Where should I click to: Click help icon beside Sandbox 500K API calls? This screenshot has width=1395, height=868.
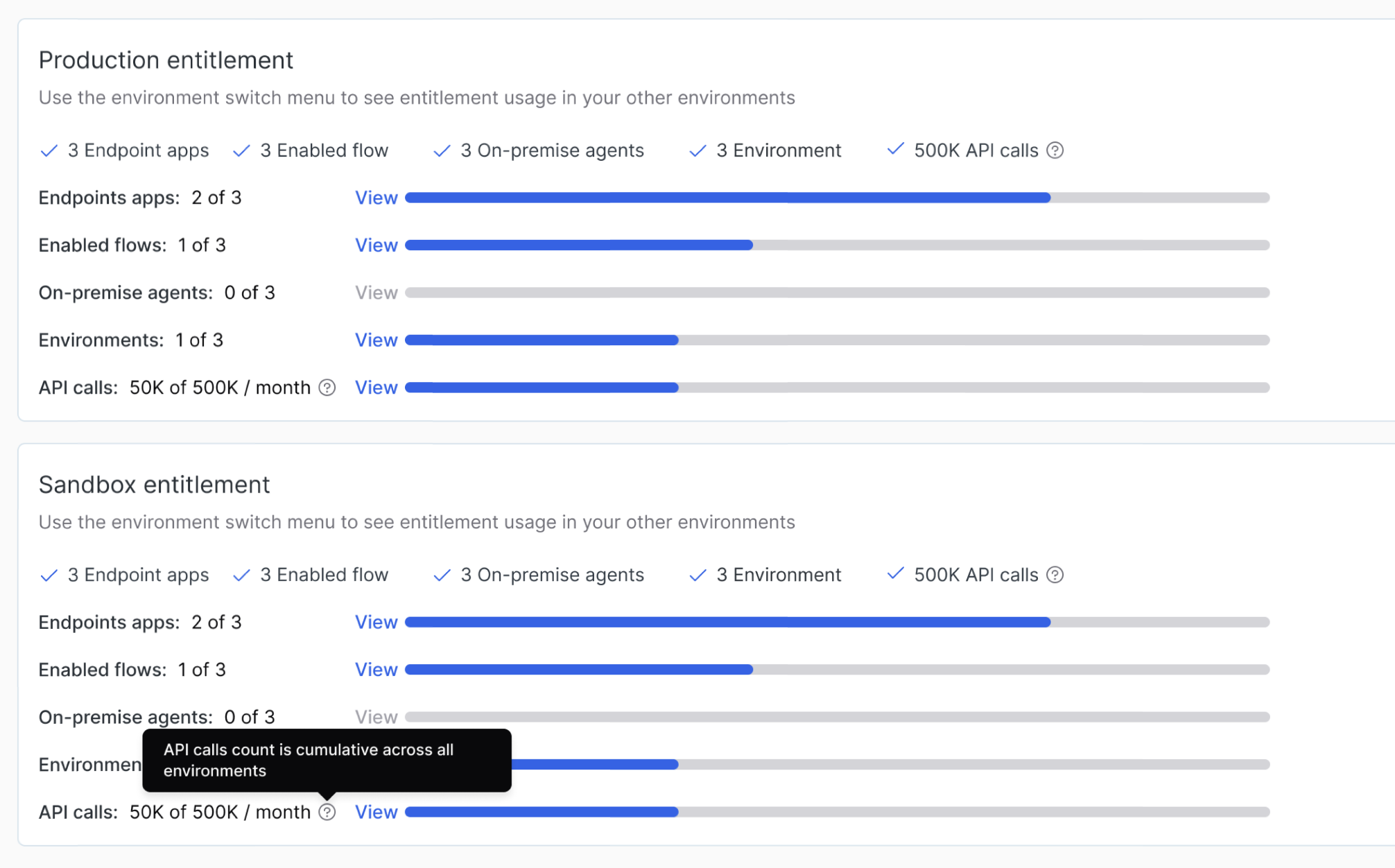coord(1055,575)
